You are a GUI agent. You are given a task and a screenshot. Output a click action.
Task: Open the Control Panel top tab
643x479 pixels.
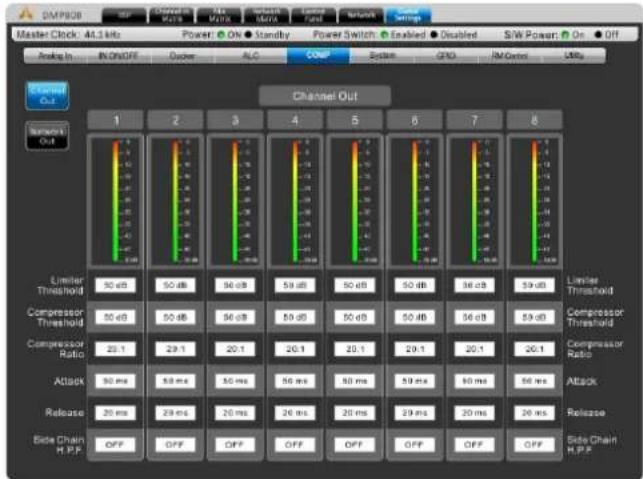tap(314, 15)
